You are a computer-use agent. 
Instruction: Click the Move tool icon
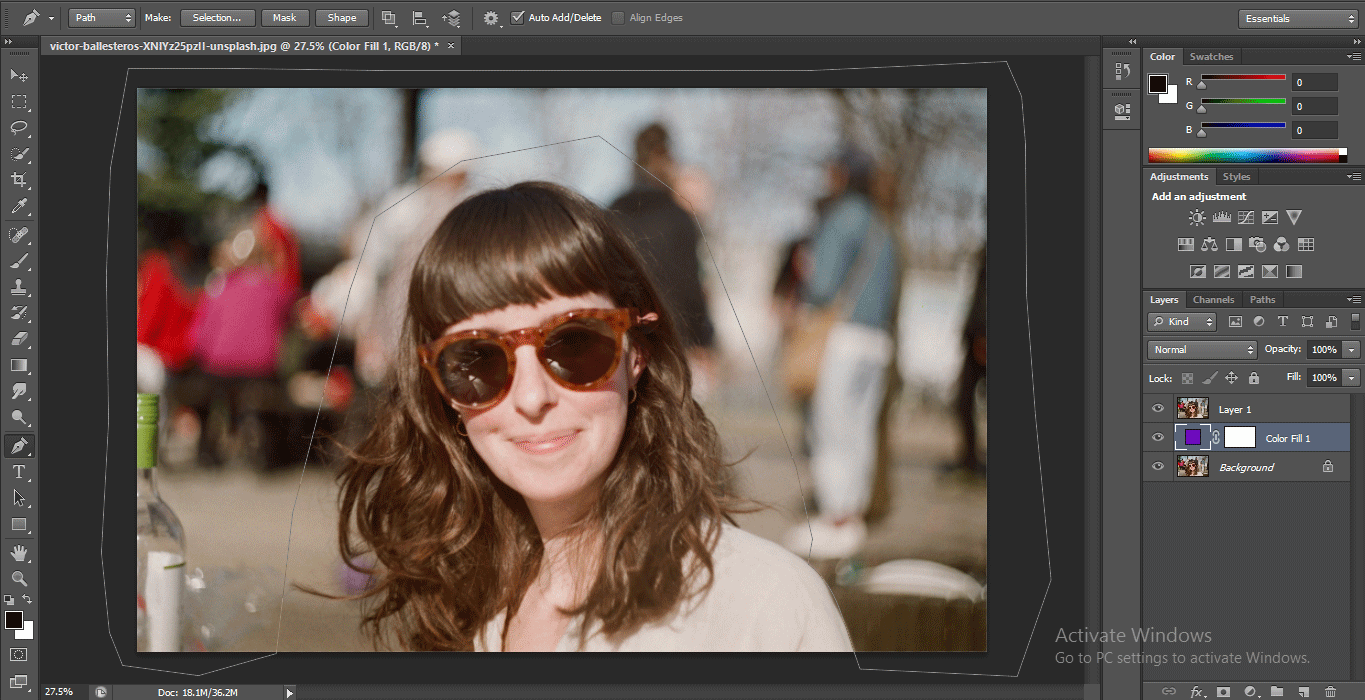[19, 75]
